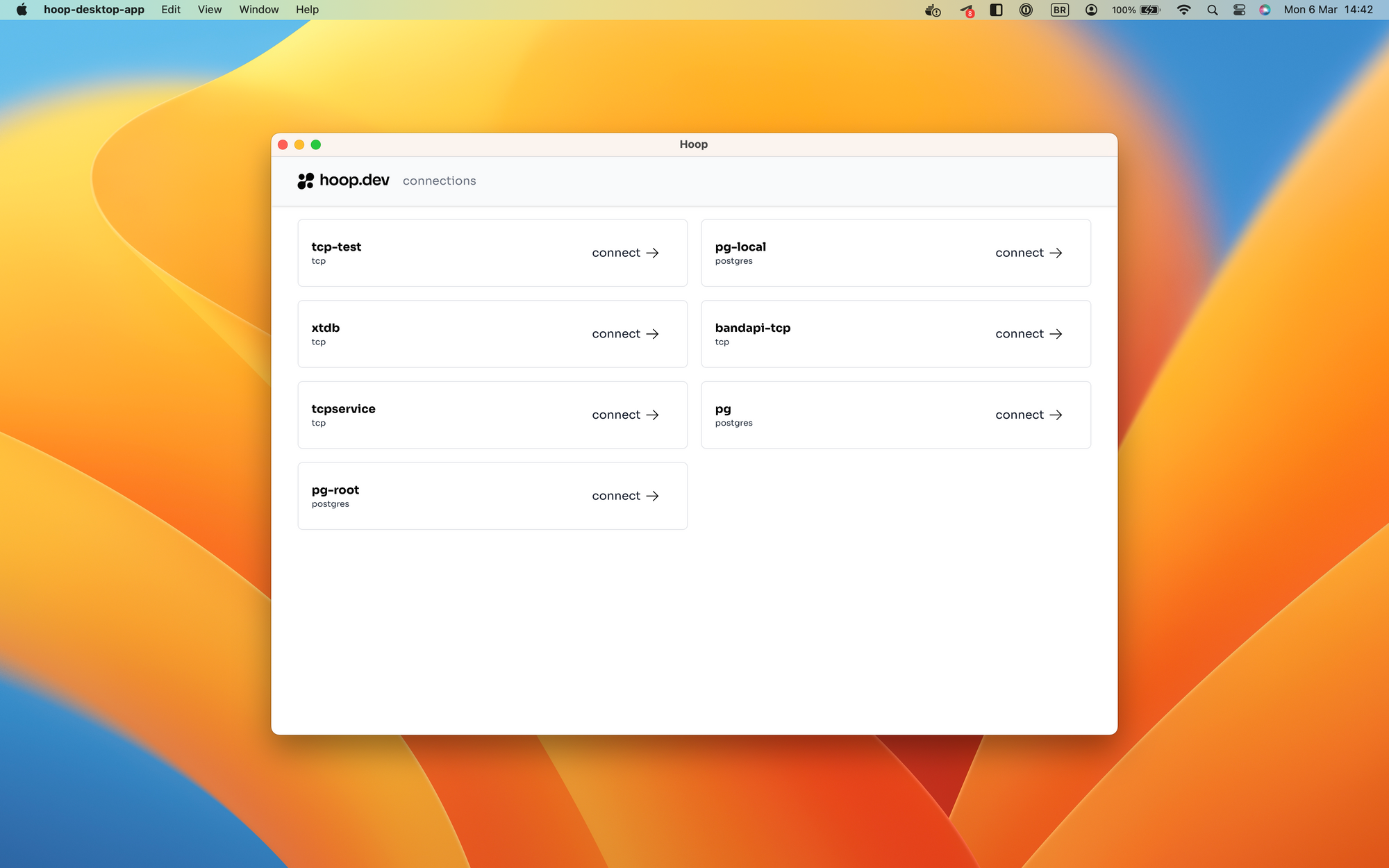The height and width of the screenshot is (868, 1389).
Task: Click the Wi-Fi status icon
Action: (1184, 10)
